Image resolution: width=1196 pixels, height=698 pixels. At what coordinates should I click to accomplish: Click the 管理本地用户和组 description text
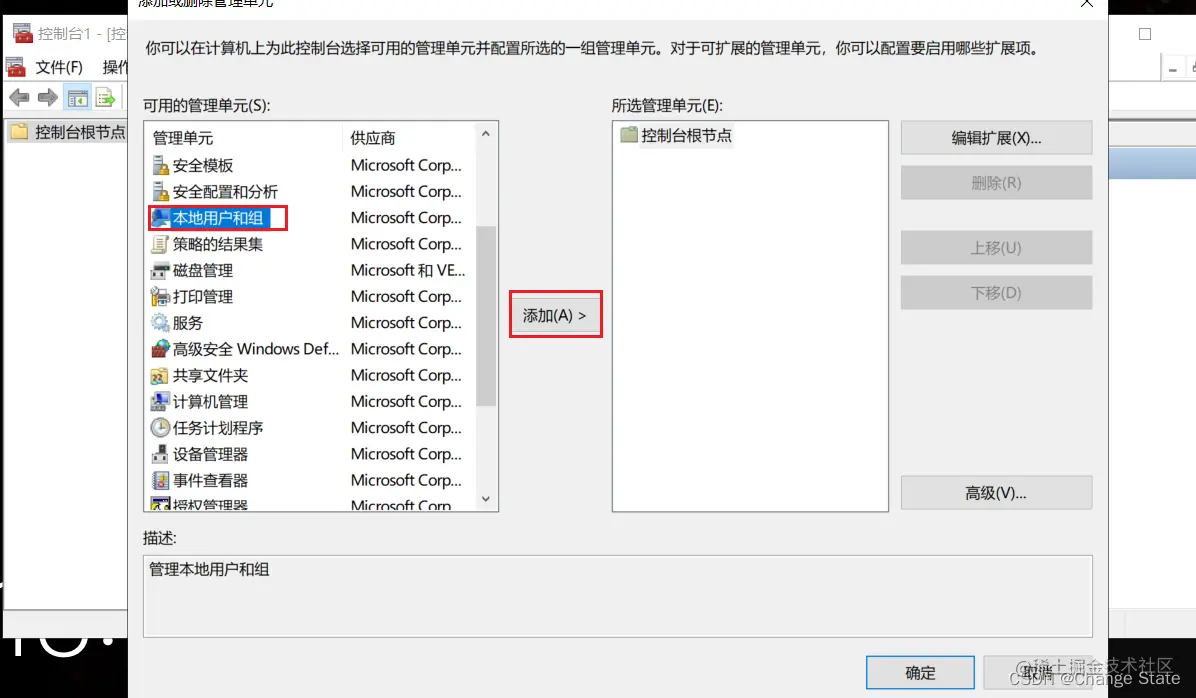click(209, 569)
